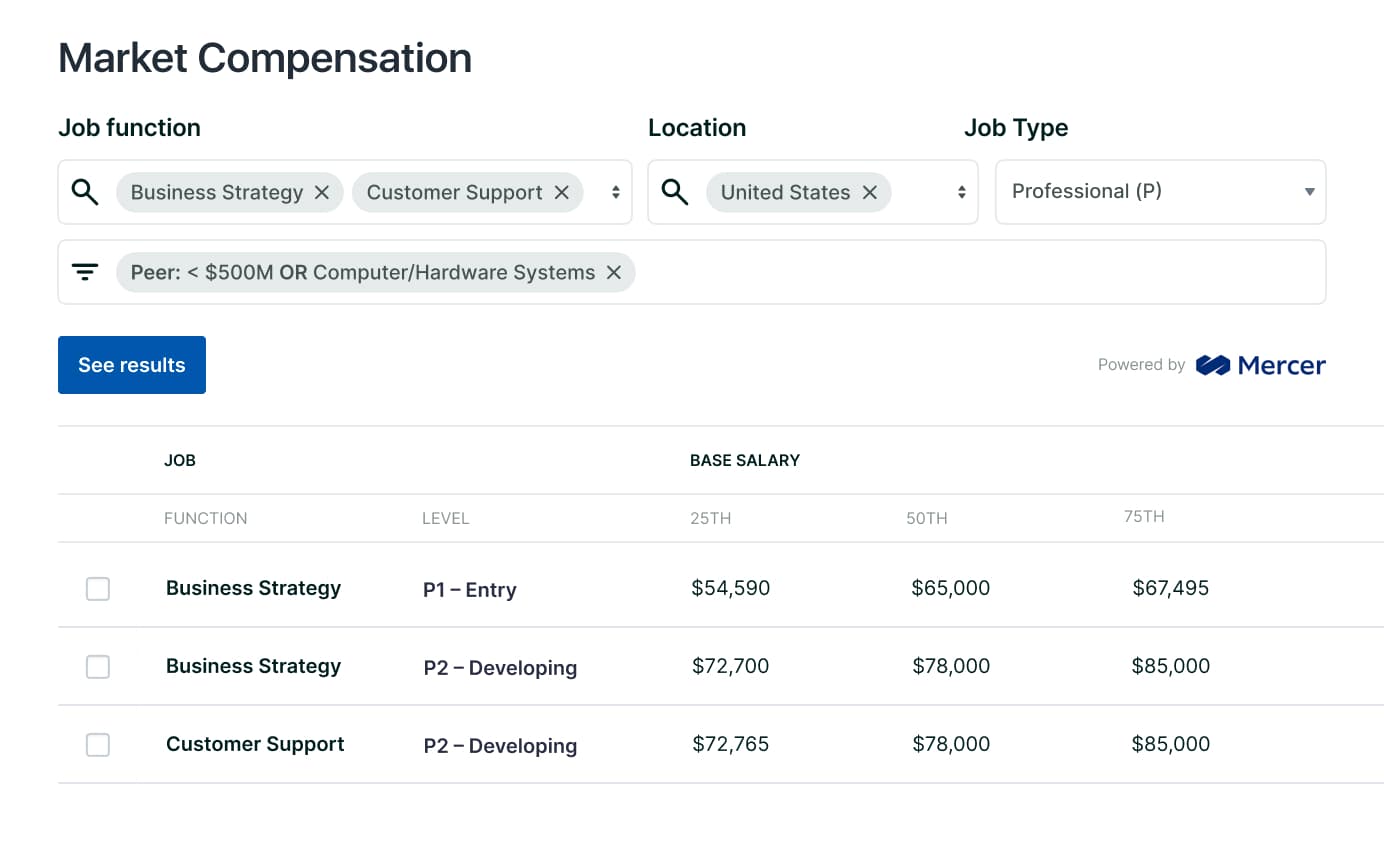Click the Mercer logo
1384x856 pixels.
(1261, 365)
